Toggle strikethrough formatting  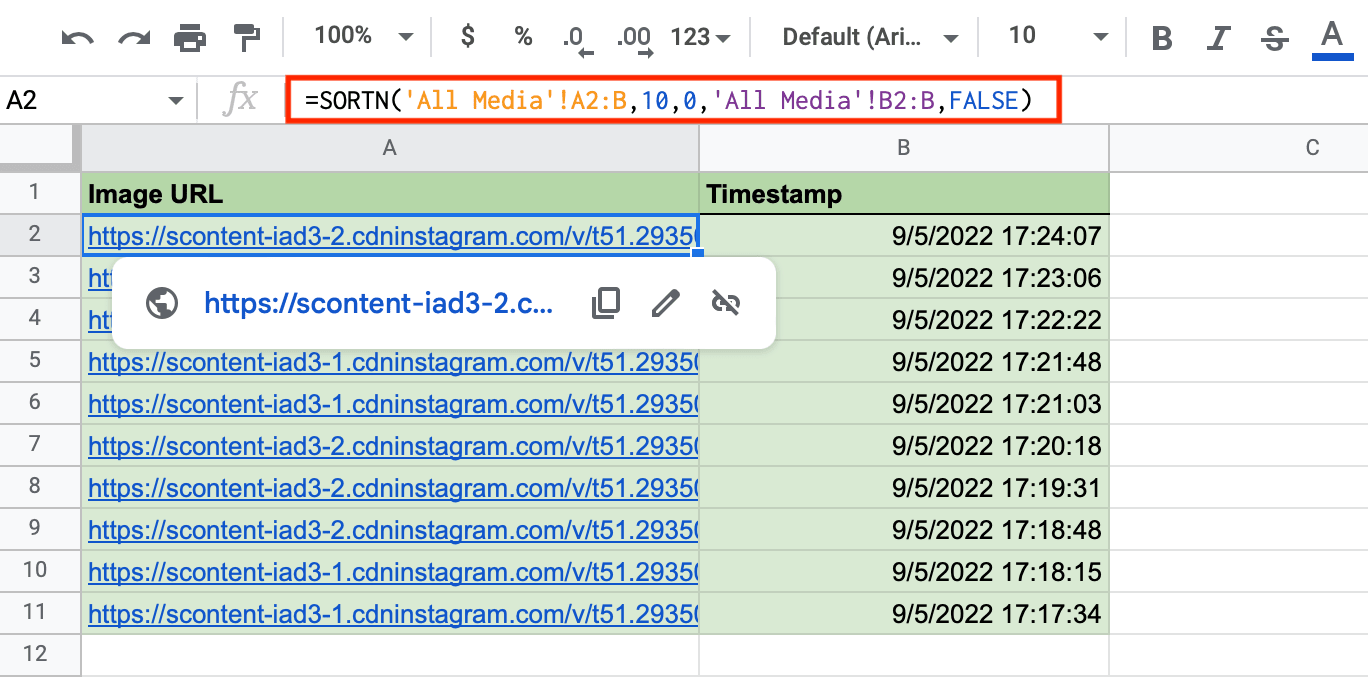pos(1273,36)
